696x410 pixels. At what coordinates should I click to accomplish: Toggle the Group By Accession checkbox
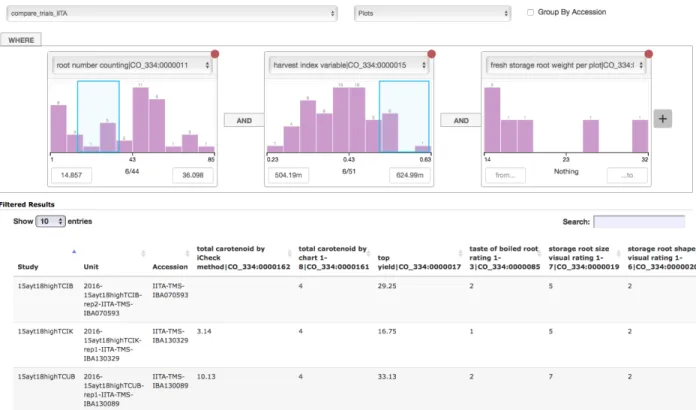530,12
